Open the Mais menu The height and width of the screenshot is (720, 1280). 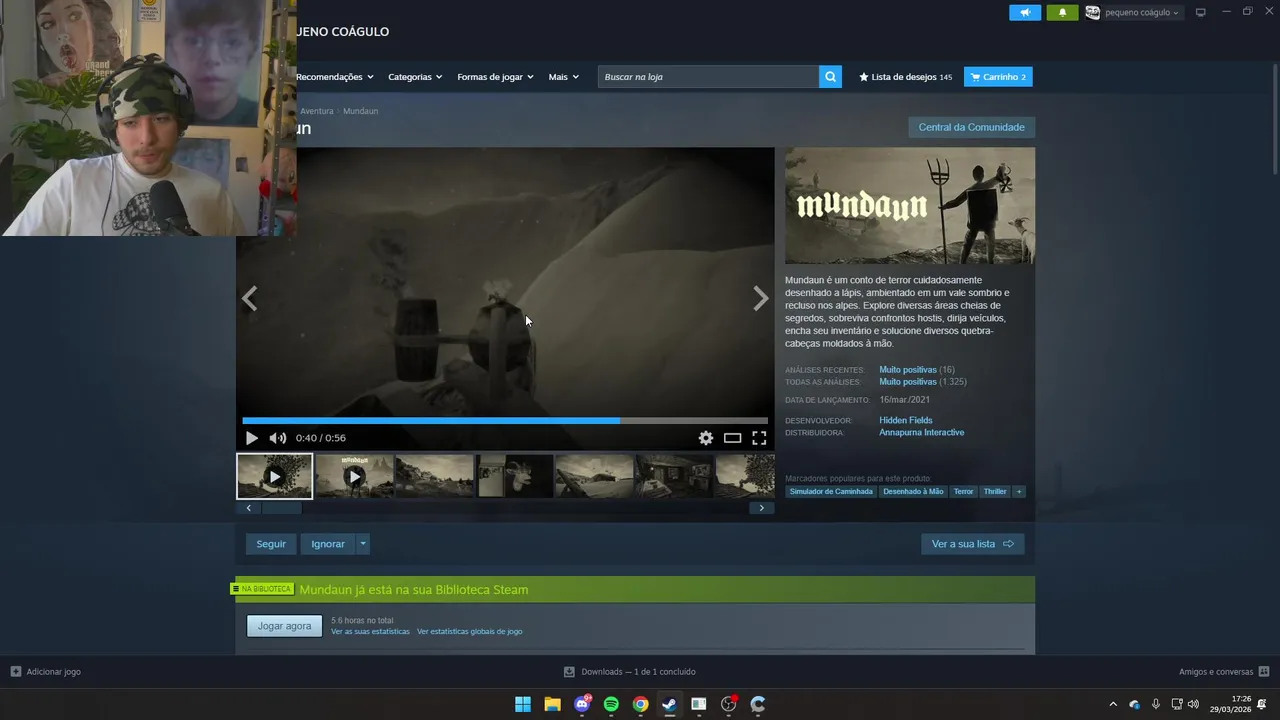563,77
